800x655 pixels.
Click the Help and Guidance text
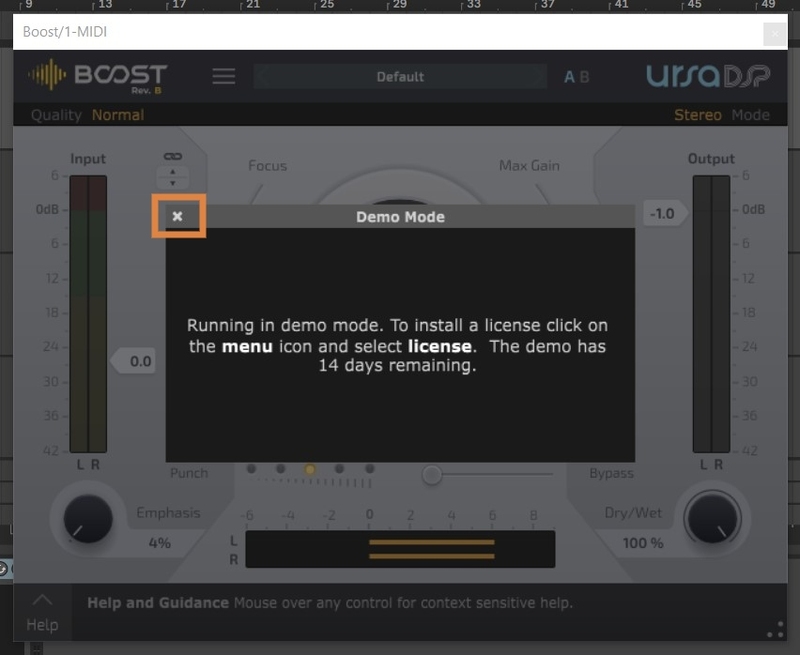[158, 603]
